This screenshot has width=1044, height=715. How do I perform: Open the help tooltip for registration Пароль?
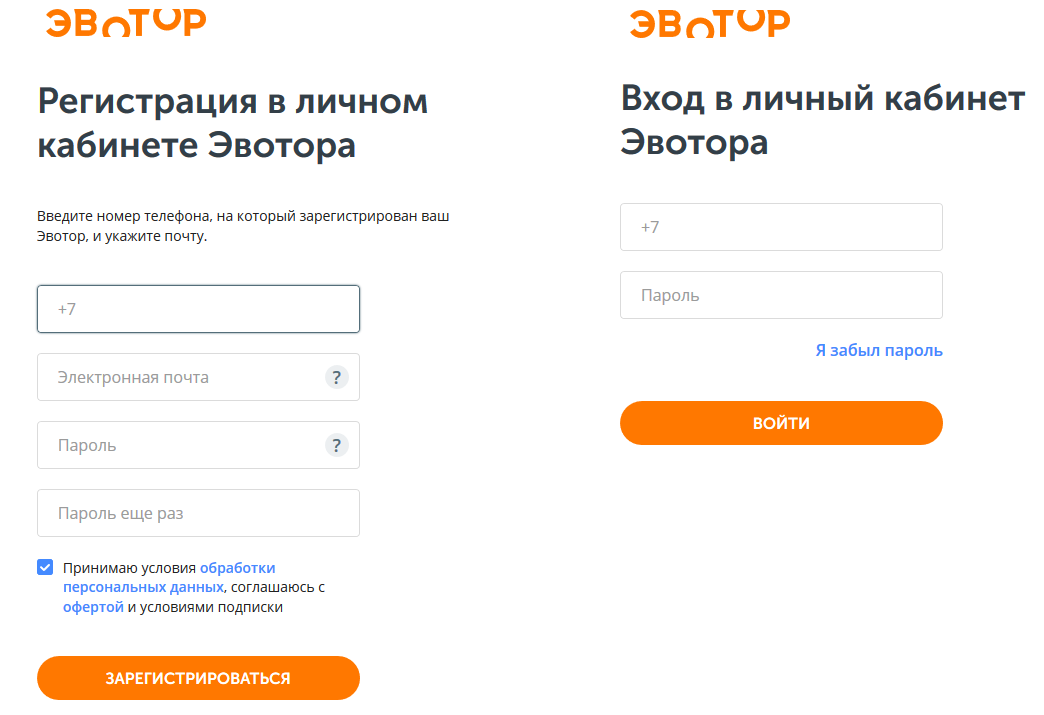[337, 445]
